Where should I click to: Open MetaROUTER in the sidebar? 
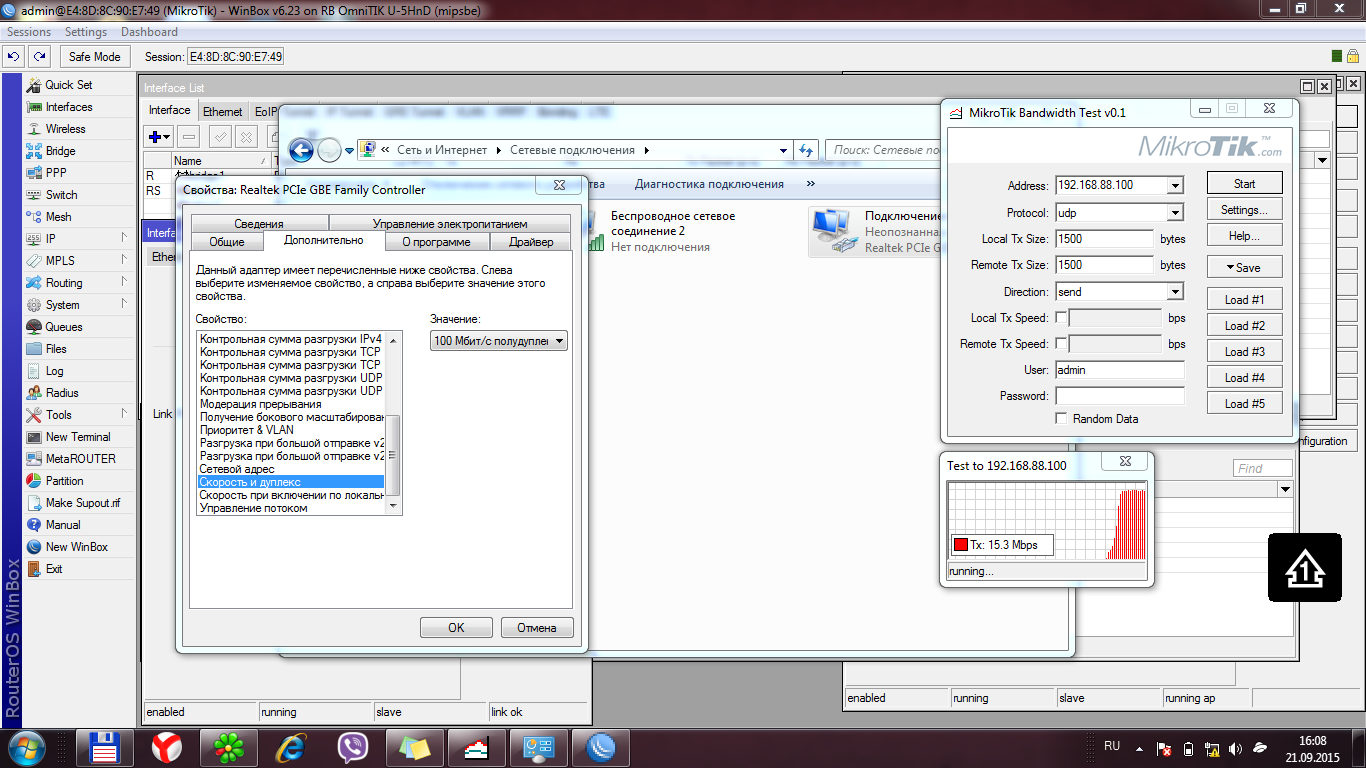[x=80, y=459]
